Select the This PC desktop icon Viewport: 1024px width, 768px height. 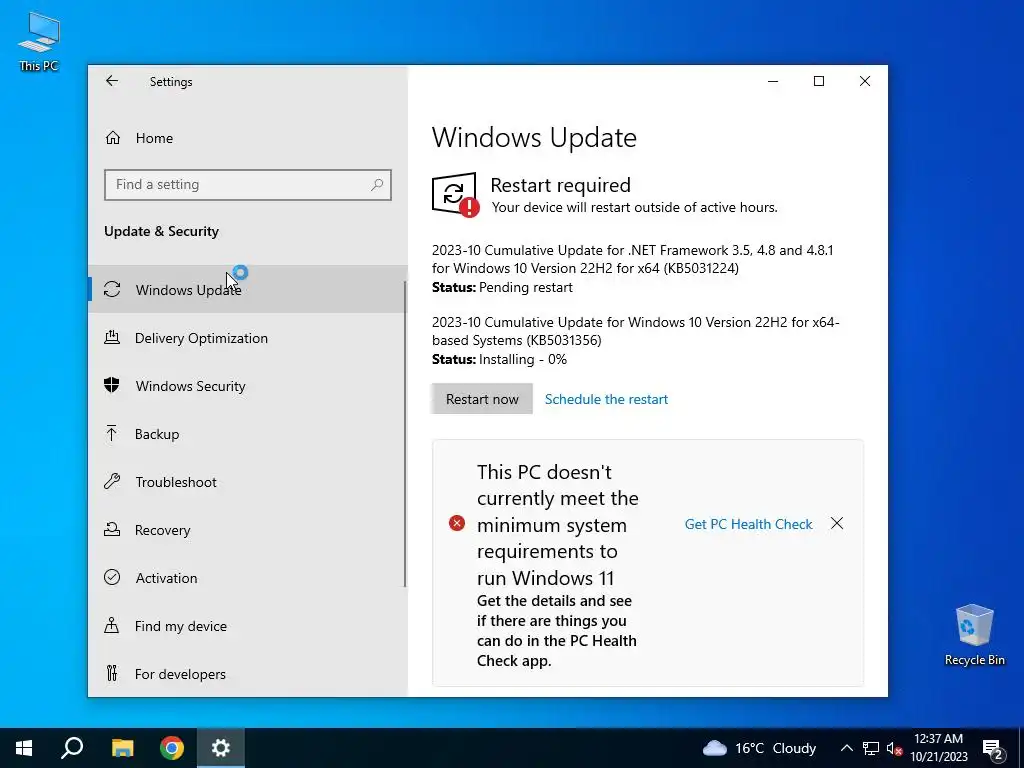tap(39, 41)
